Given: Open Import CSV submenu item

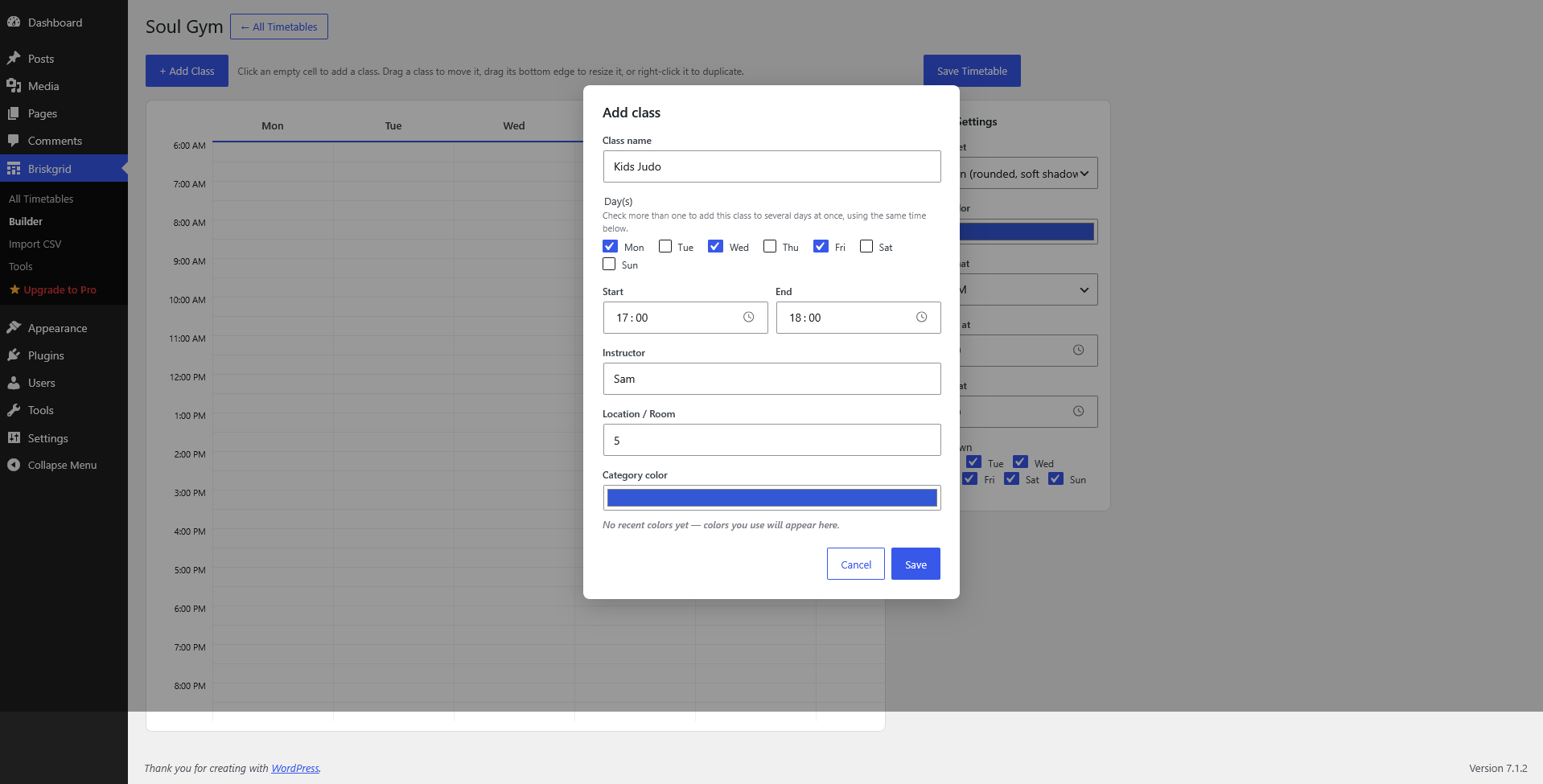Looking at the screenshot, I should [35, 244].
